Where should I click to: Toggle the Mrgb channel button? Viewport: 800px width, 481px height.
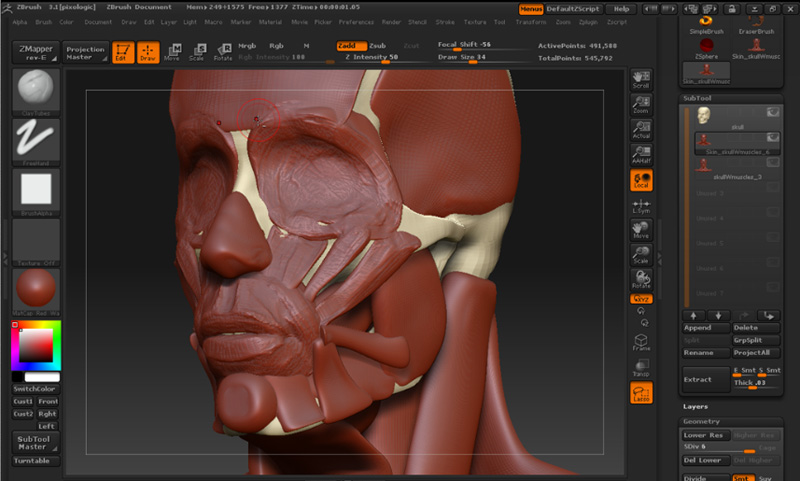(x=247, y=45)
